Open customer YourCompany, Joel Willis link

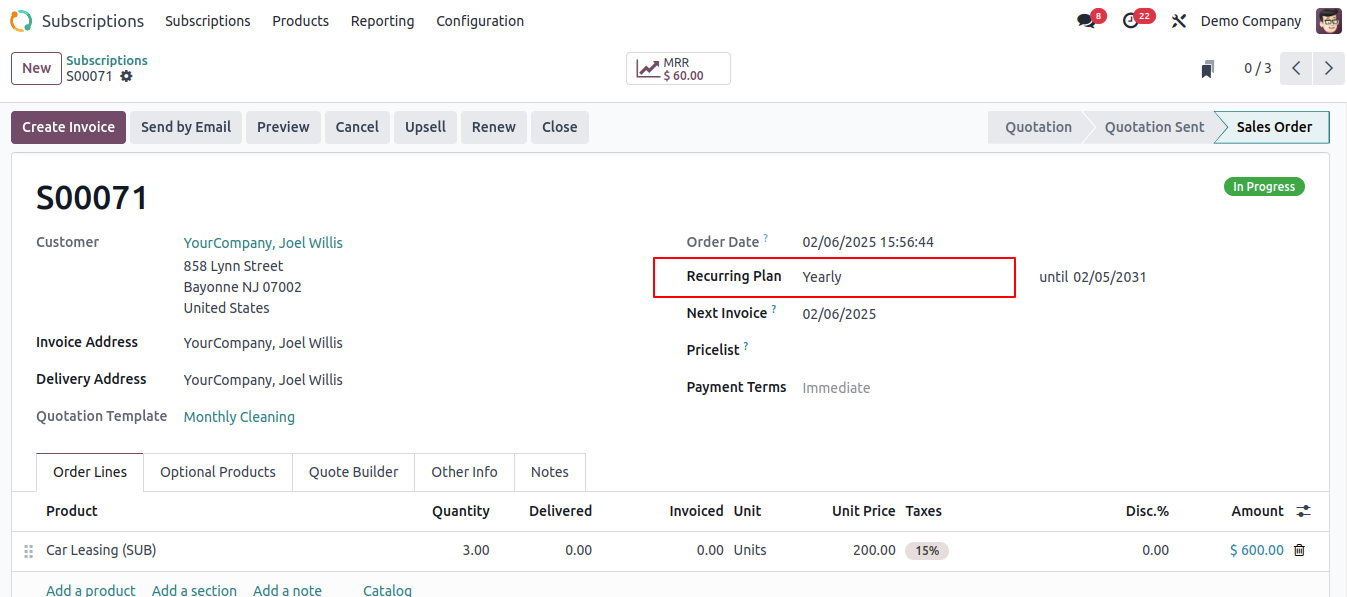pyautogui.click(x=263, y=243)
